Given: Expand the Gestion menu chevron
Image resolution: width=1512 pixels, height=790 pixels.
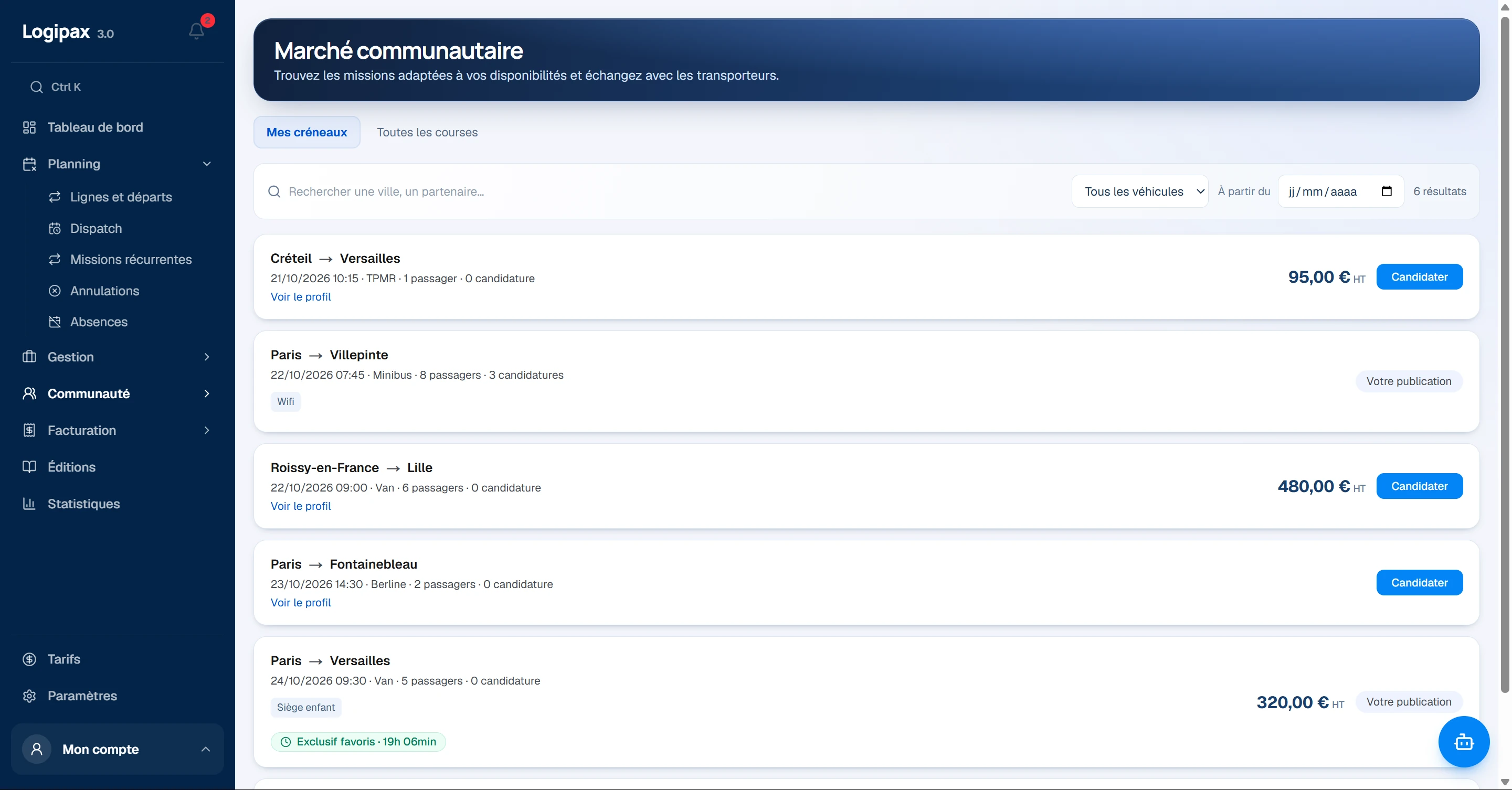Looking at the screenshot, I should [x=207, y=357].
